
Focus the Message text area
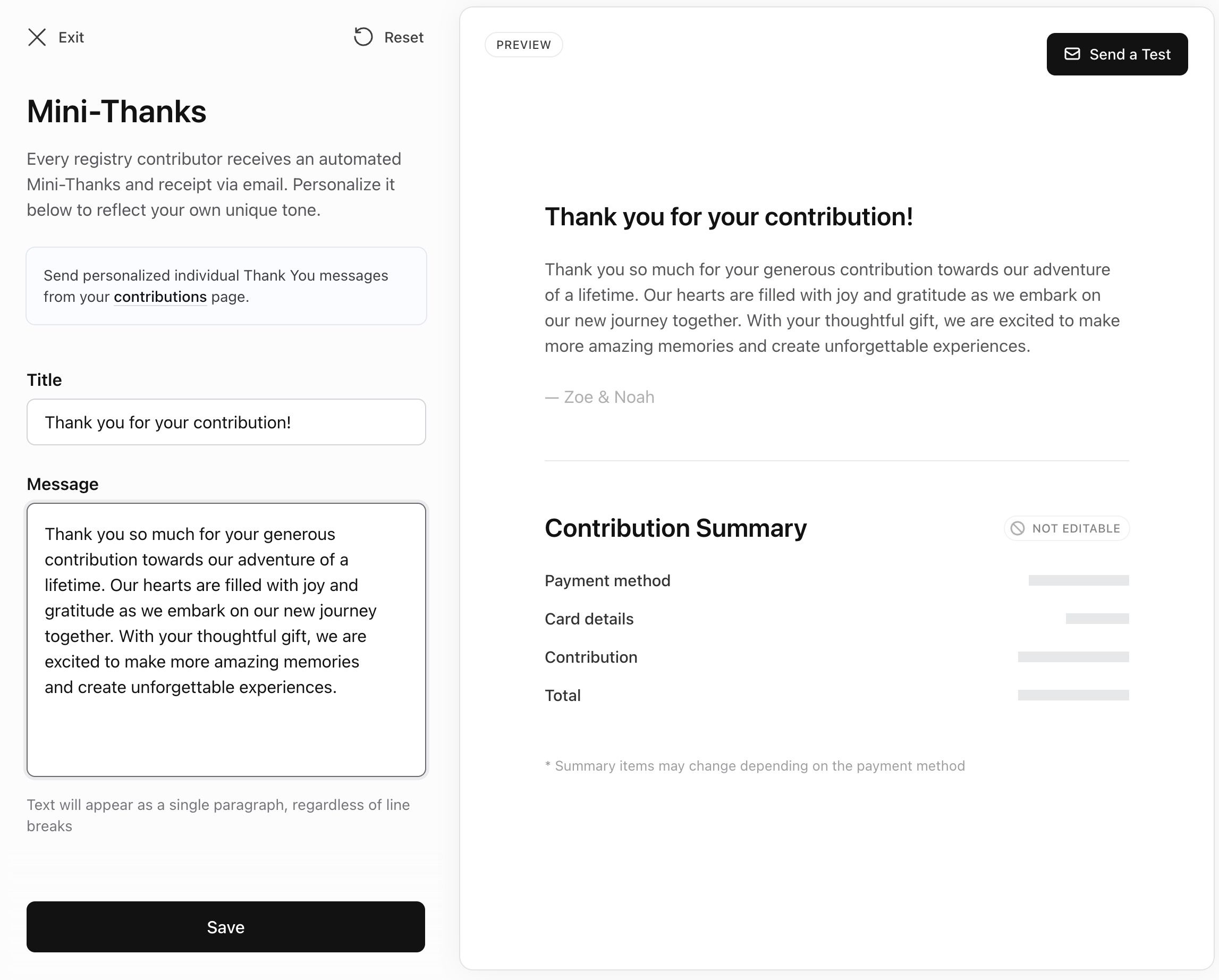point(226,639)
